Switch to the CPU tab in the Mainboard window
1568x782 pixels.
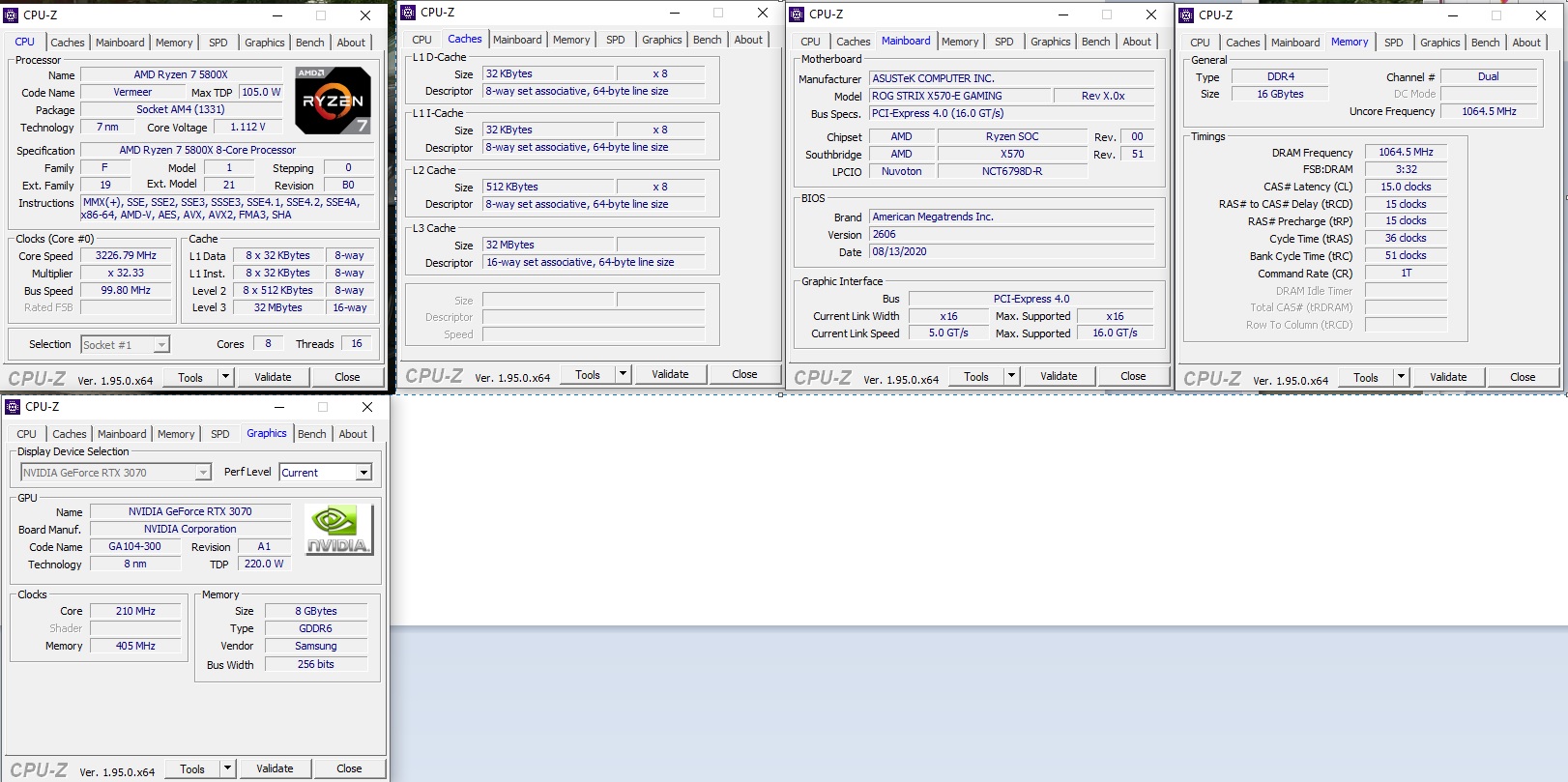810,42
